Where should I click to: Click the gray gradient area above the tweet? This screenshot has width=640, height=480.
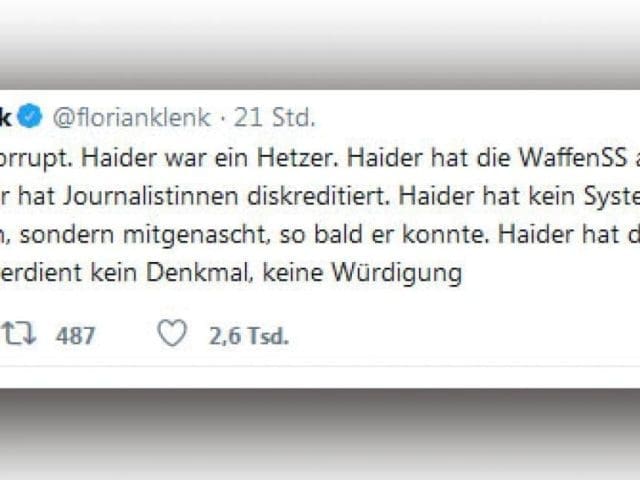320,45
